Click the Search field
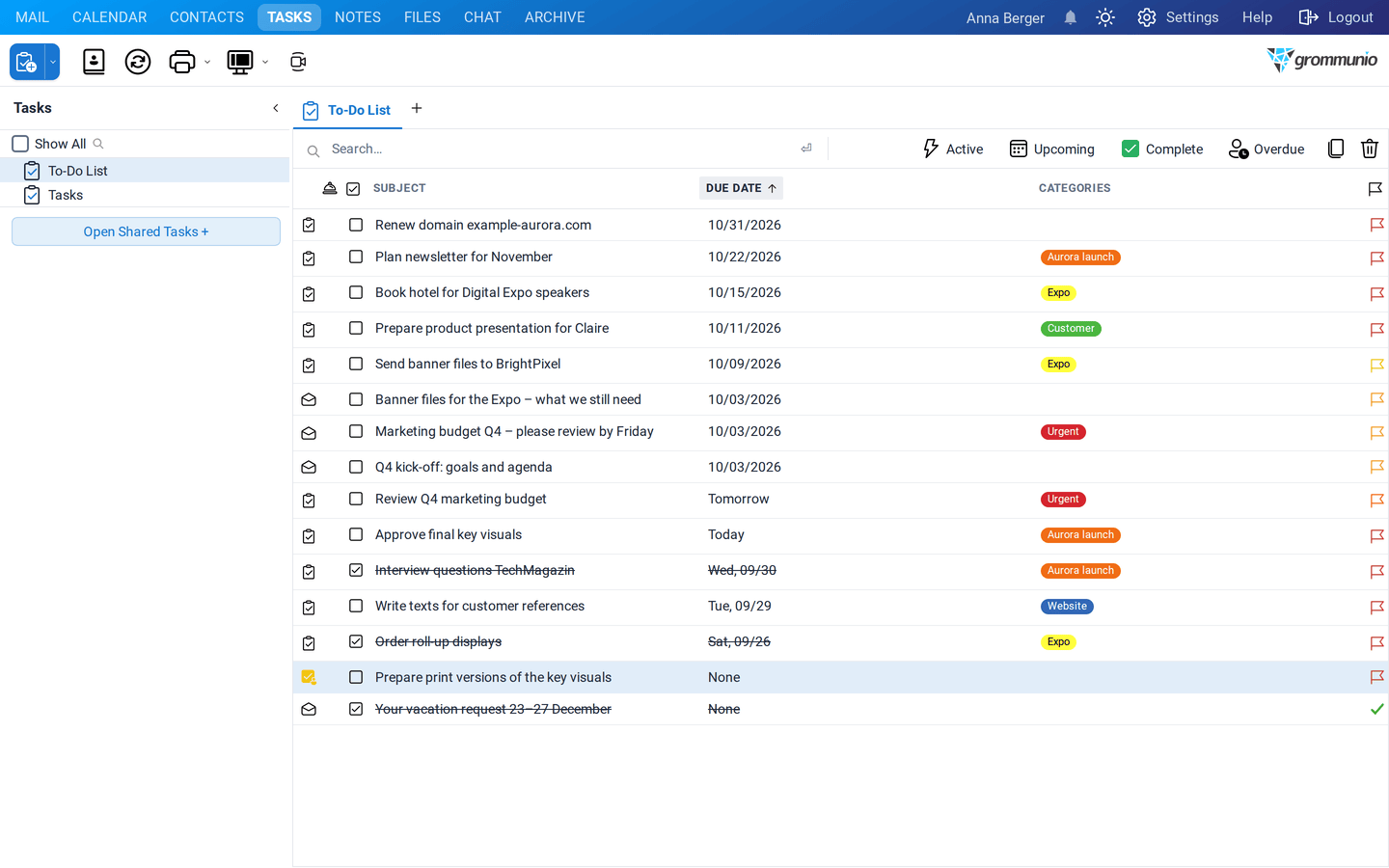1389x868 pixels. point(559,149)
